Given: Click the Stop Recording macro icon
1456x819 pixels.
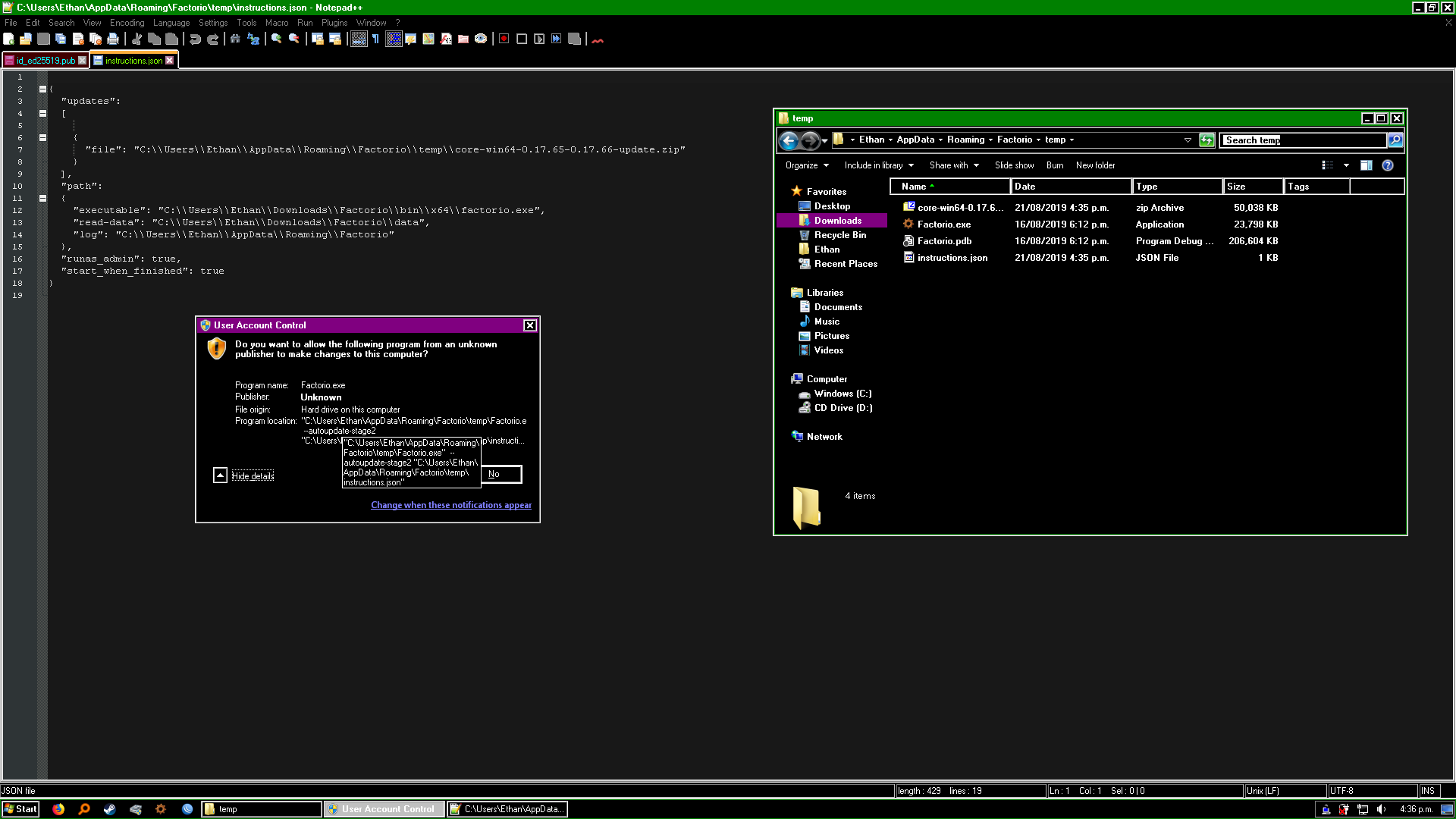Looking at the screenshot, I should coord(522,39).
